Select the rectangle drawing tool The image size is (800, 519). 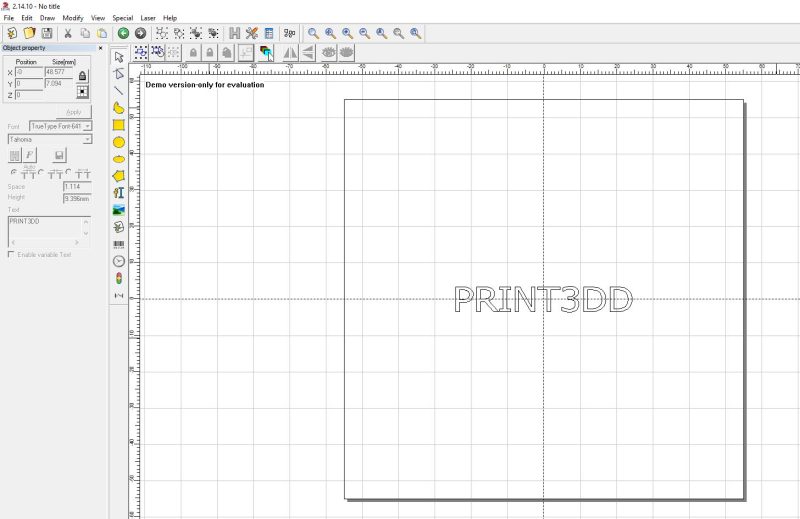(x=119, y=125)
